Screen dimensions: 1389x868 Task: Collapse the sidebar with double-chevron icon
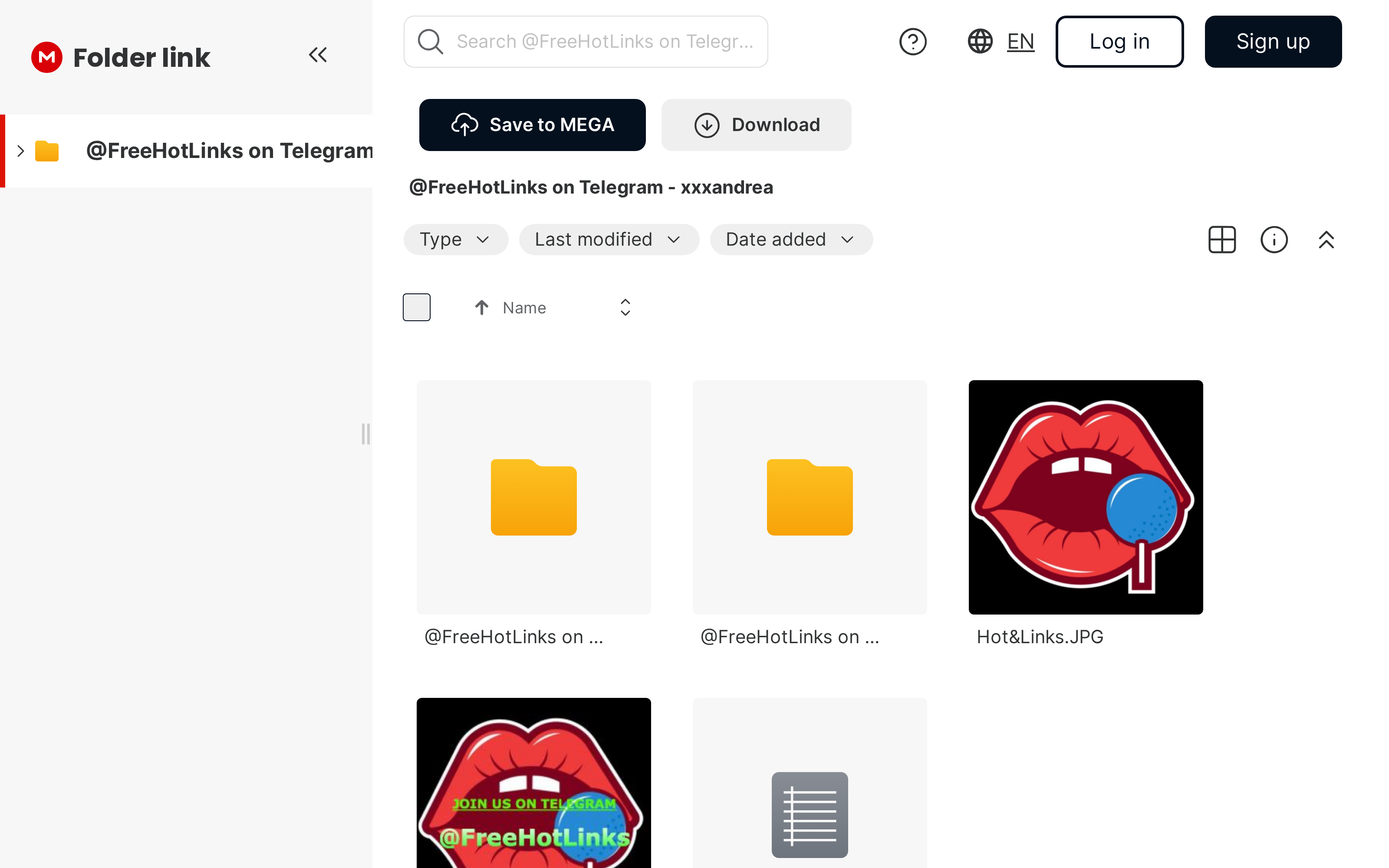click(x=317, y=55)
